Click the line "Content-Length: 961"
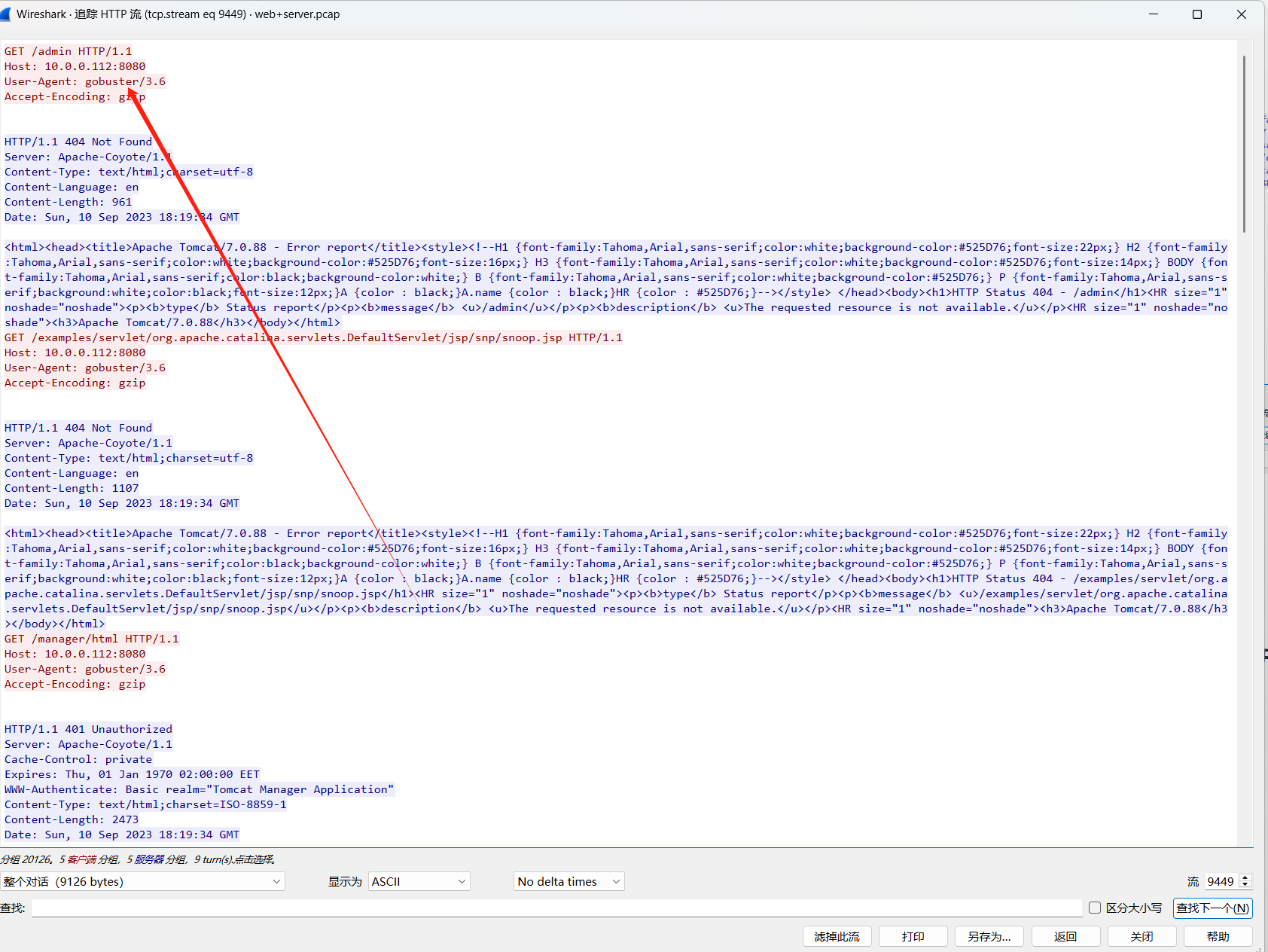Screen dimensions: 1268x952 click(68, 202)
